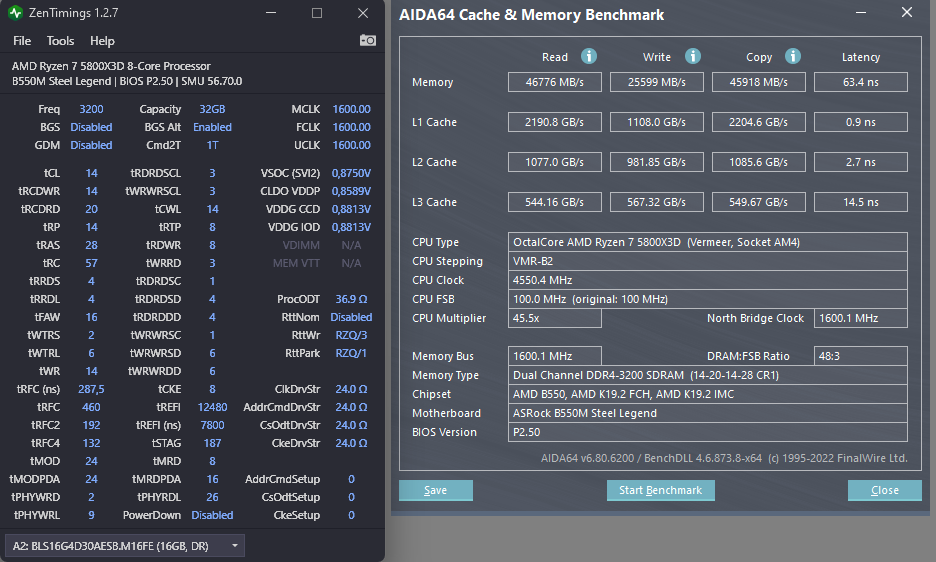The height and width of the screenshot is (562, 936).
Task: Click the ZenTimings app icon in title bar
Action: coord(16,13)
